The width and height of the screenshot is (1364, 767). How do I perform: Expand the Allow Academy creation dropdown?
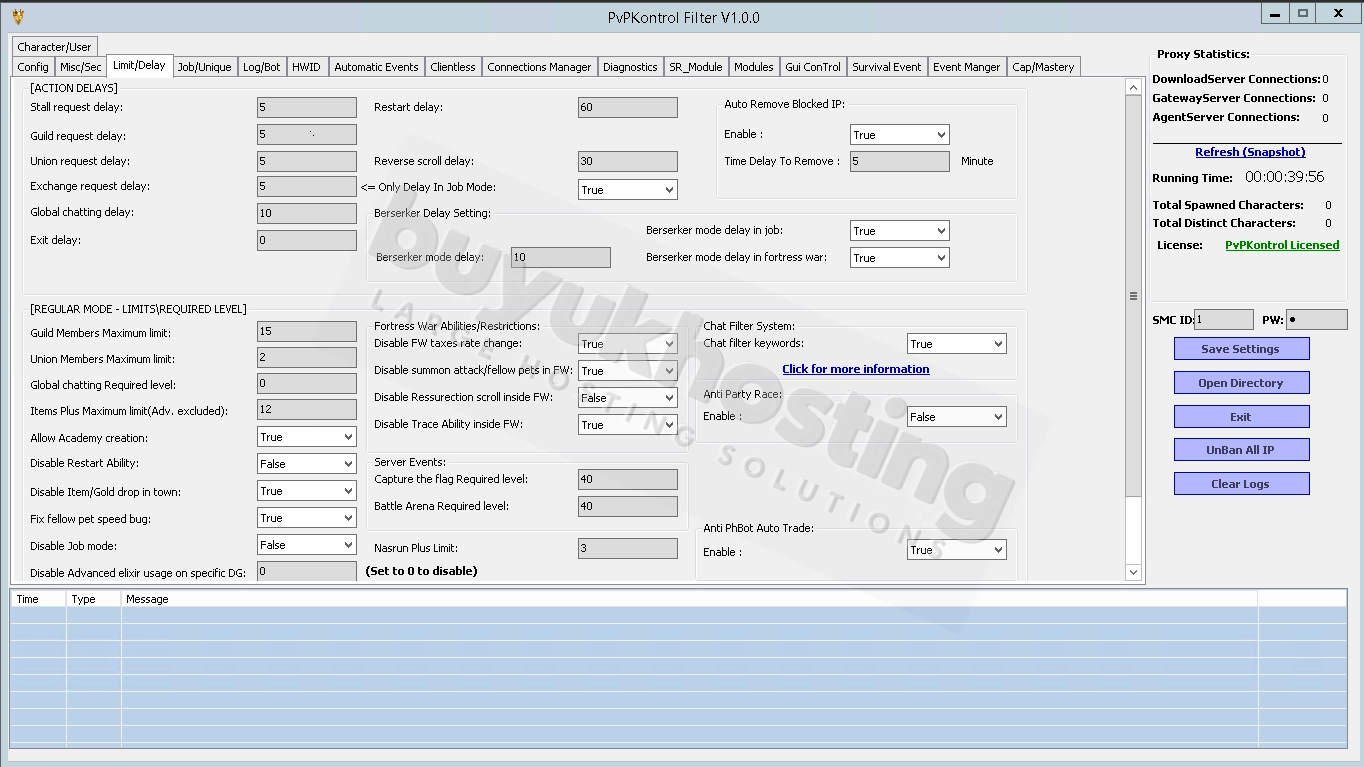tap(306, 437)
